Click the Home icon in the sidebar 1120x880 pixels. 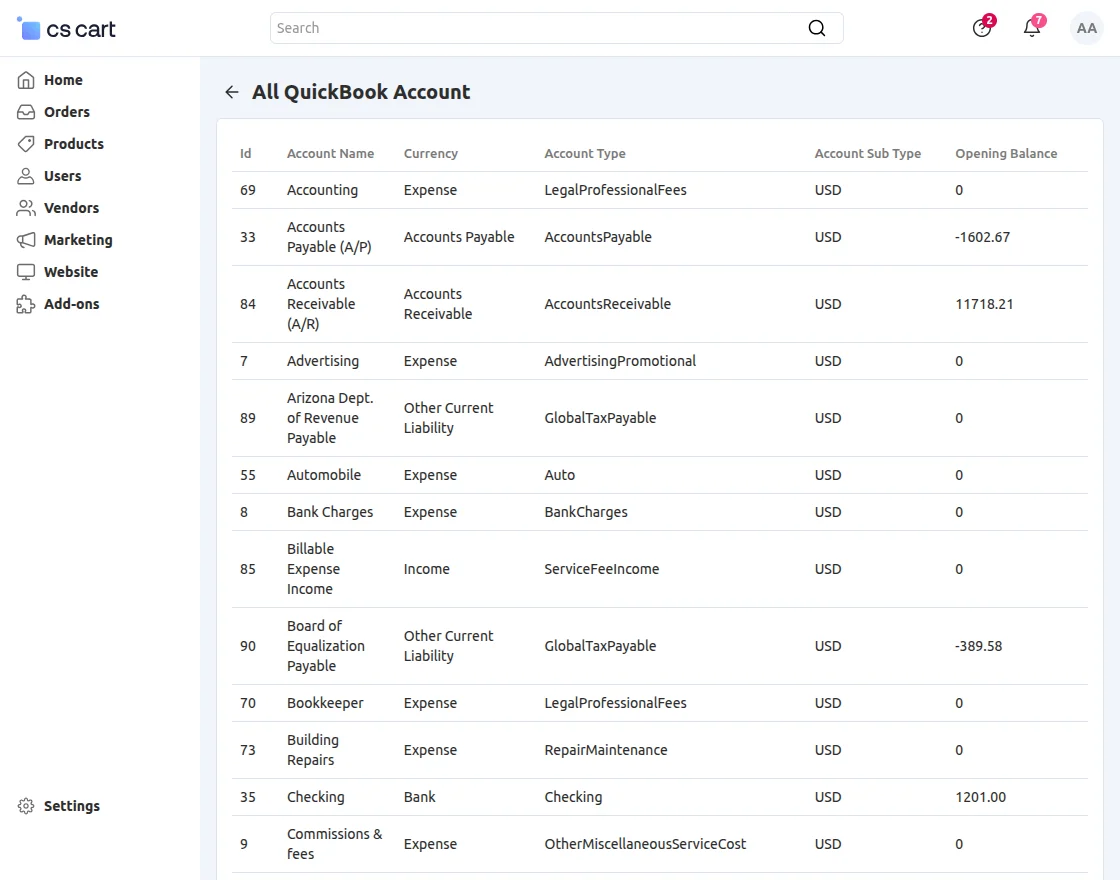pyautogui.click(x=25, y=80)
